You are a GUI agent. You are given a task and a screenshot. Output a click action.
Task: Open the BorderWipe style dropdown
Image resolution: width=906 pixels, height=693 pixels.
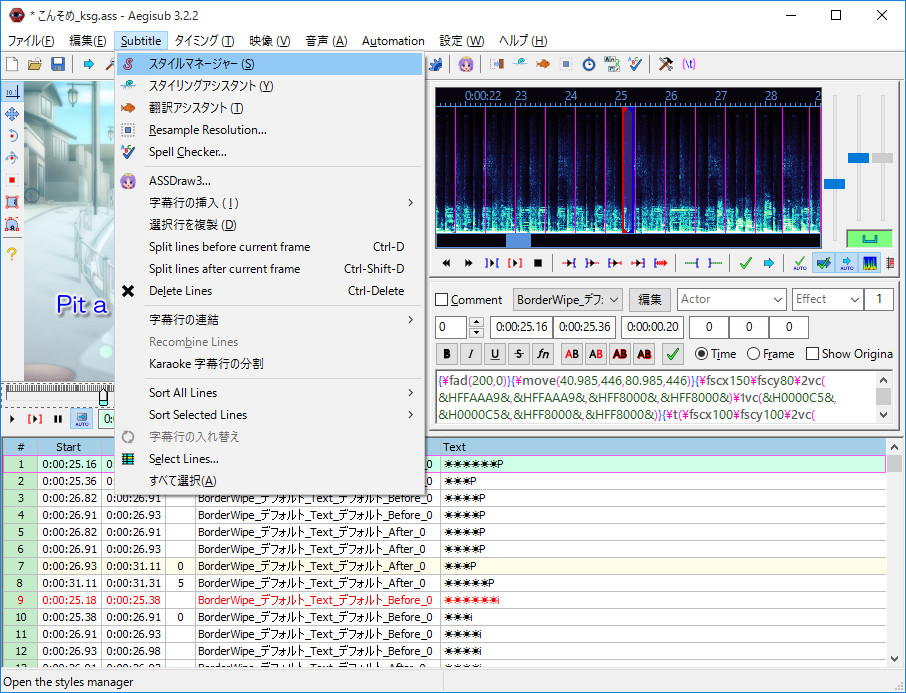click(568, 299)
